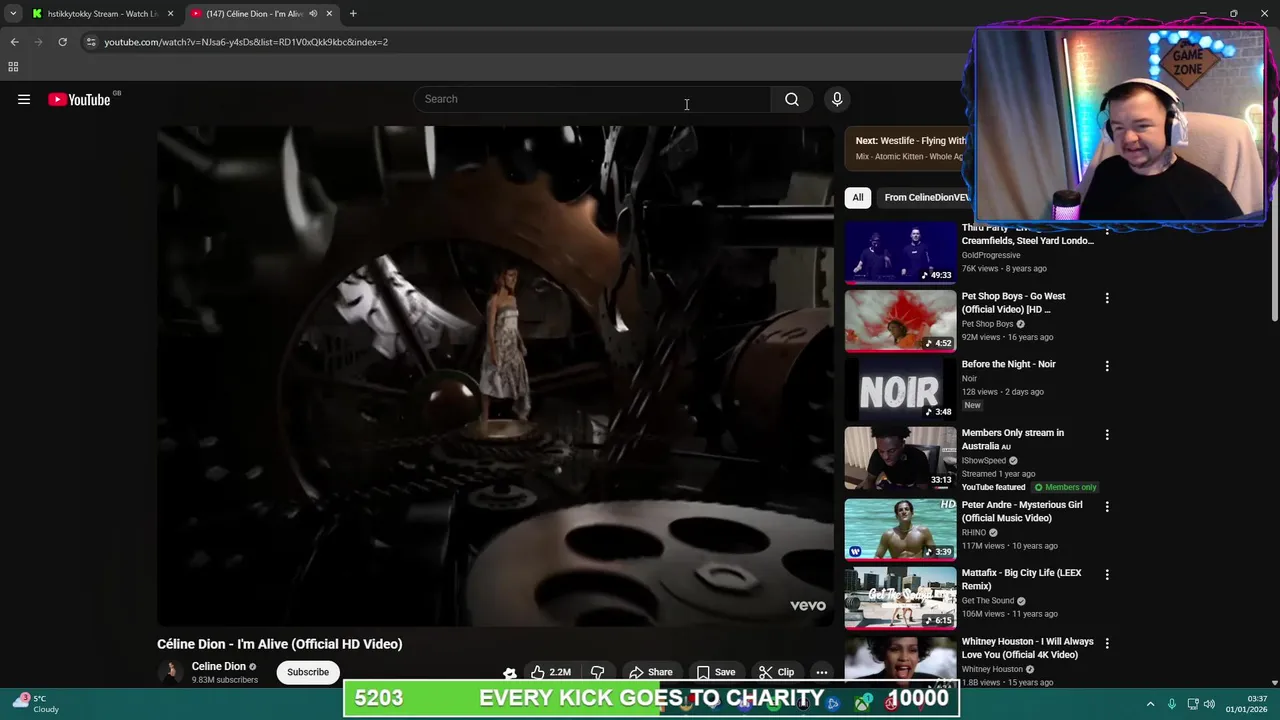1280x720 pixels.
Task: Open Members Only stream in Australia title
Action: [1013, 439]
